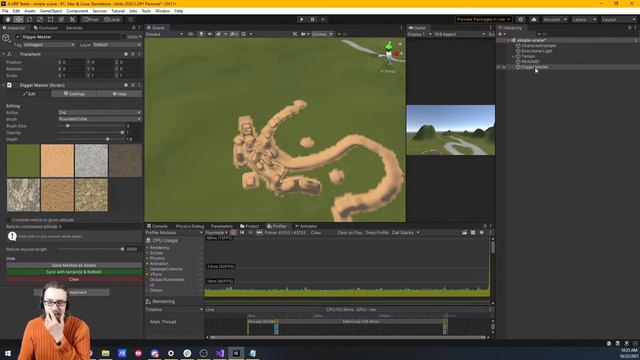Open the Shaded draw mode dropdown
The image size is (640, 360).
point(164,34)
